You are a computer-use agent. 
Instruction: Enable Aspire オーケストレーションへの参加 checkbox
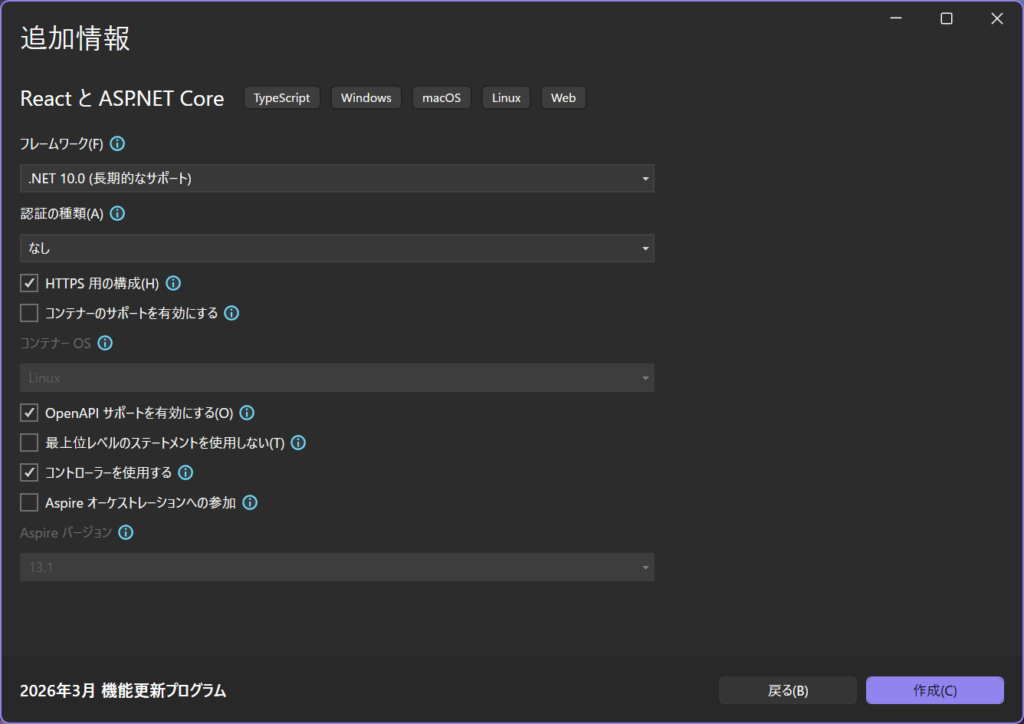click(29, 503)
